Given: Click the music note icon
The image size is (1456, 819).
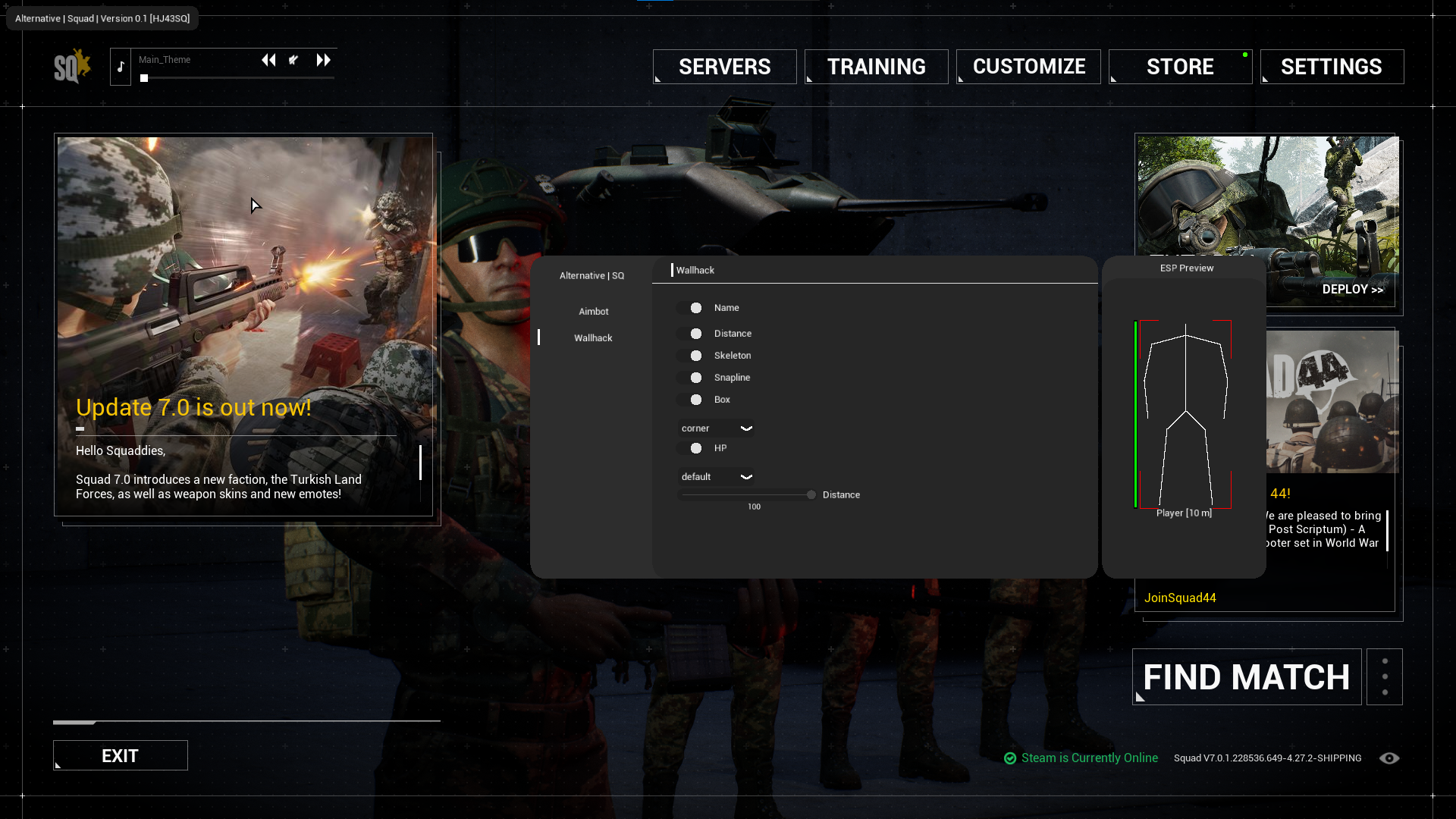Looking at the screenshot, I should tap(120, 66).
